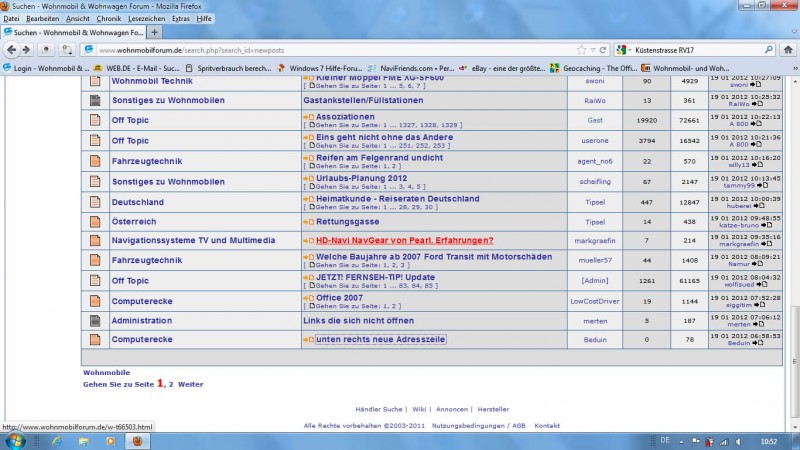This screenshot has width=800, height=450.
Task: Click the Google search engine icon
Action: pos(622,49)
